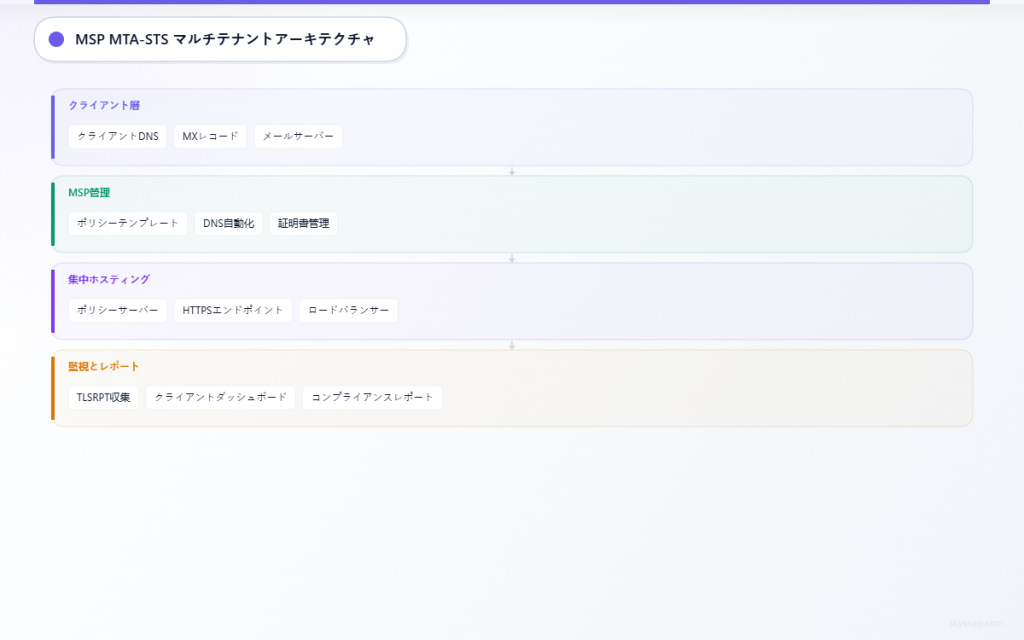Screen dimensions: 1024x640
Task: Click the orange accent bar beside 監視とレポート
Action: [54, 387]
